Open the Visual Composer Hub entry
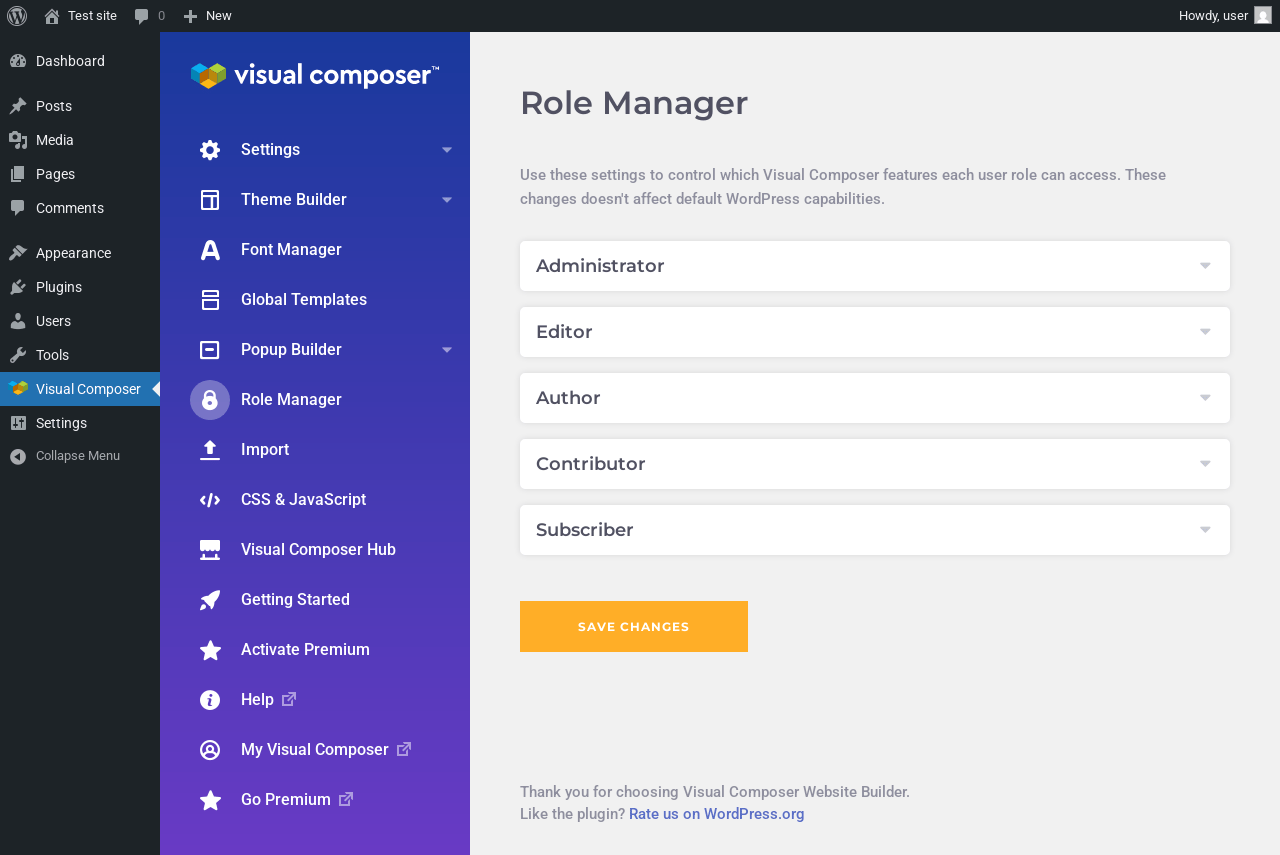Image resolution: width=1280 pixels, height=855 pixels. click(x=315, y=550)
